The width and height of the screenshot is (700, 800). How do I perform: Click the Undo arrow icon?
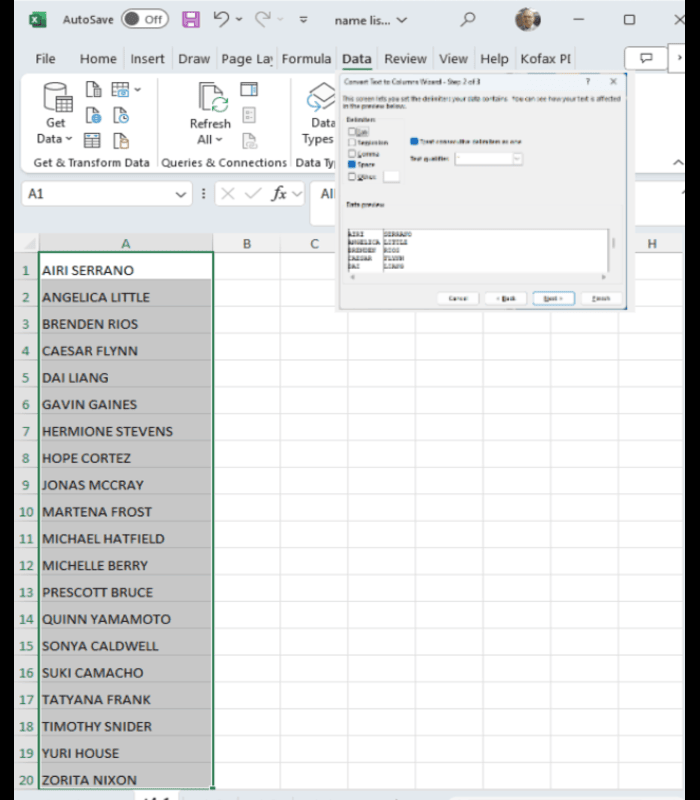222,19
